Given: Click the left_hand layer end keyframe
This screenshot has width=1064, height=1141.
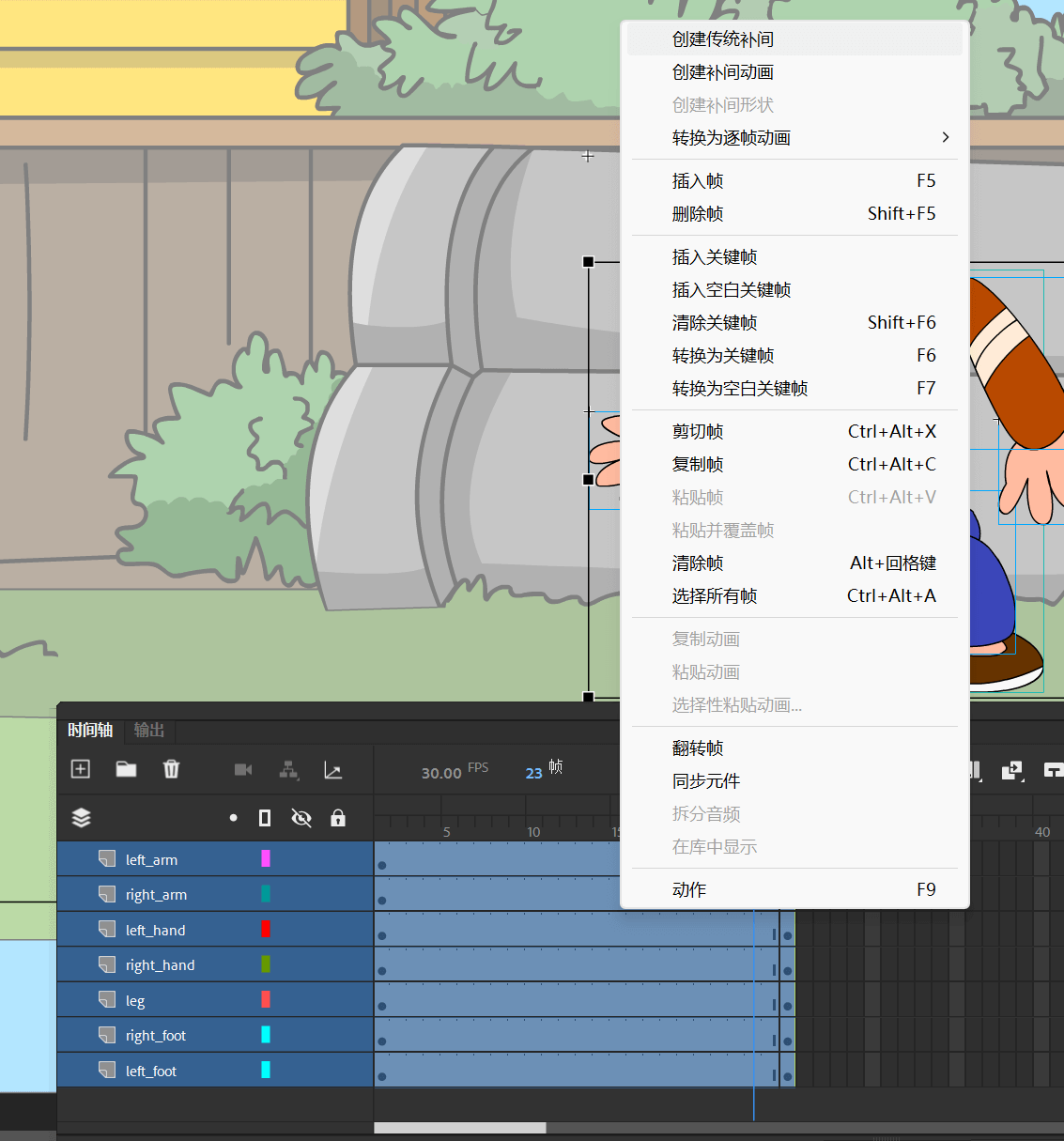Looking at the screenshot, I should pos(788,935).
